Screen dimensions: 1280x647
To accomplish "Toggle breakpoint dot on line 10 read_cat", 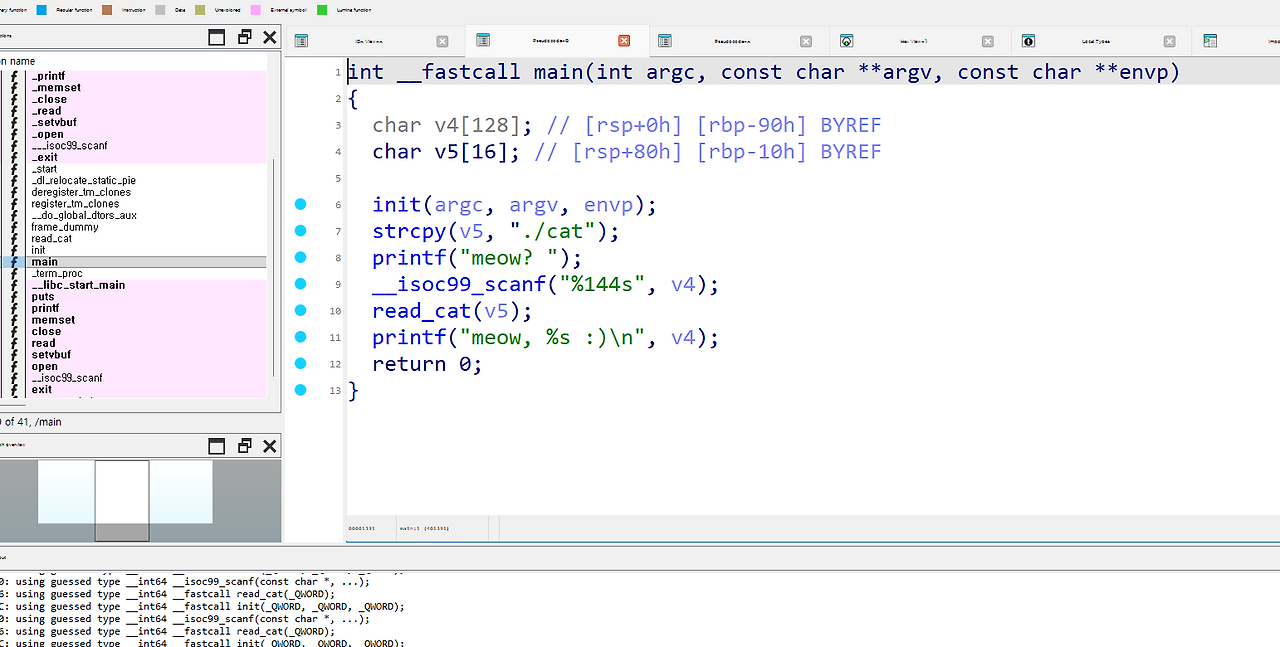I will click(x=301, y=311).
